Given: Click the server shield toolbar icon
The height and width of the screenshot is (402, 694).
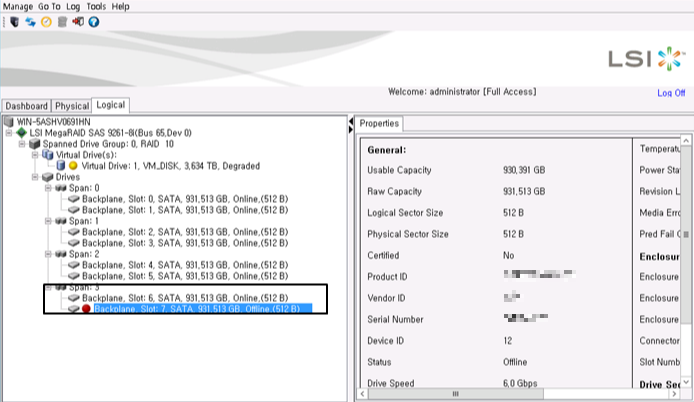Looking at the screenshot, I should pyautogui.click(x=15, y=22).
